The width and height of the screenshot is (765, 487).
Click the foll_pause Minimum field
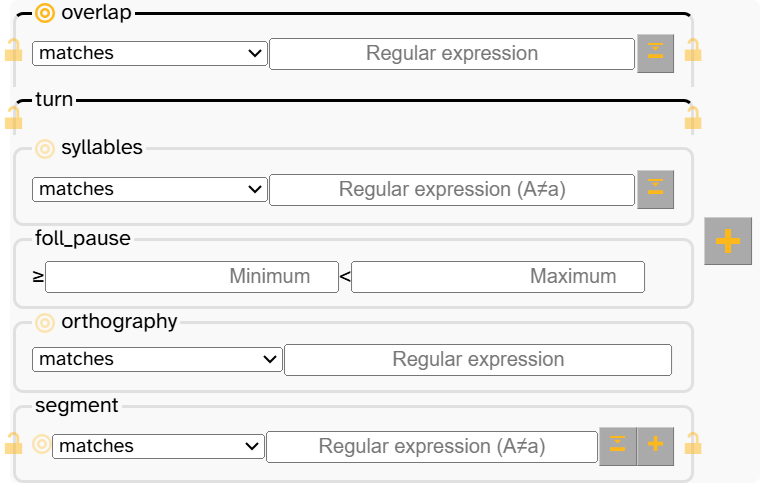tap(192, 276)
